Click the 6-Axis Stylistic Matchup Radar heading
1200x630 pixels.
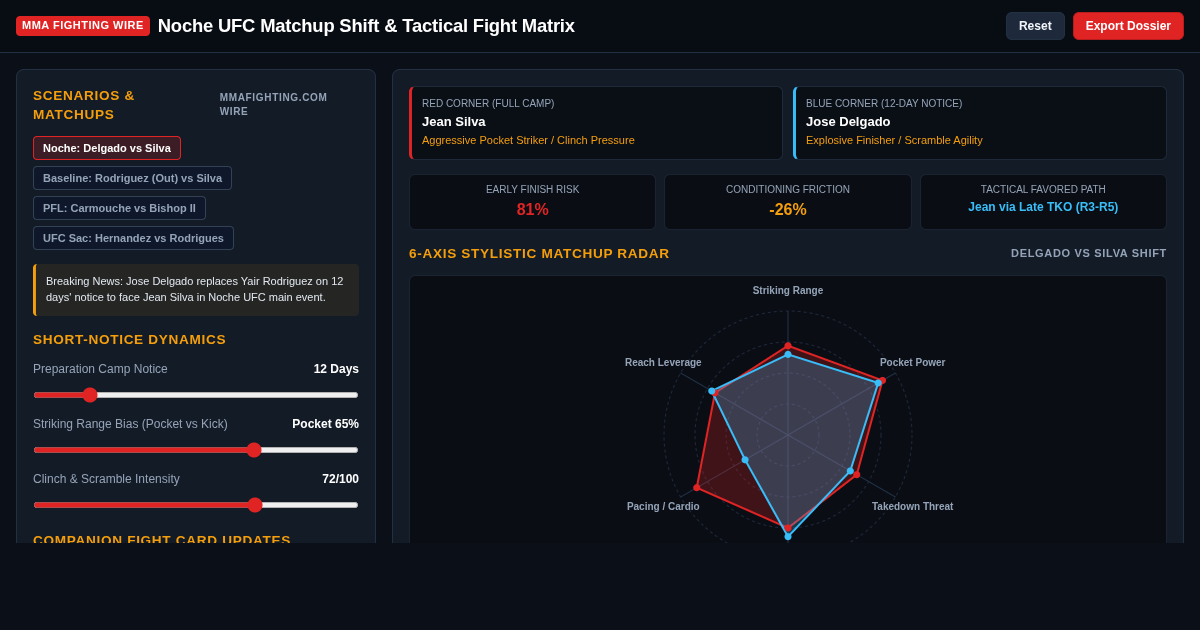[539, 254]
